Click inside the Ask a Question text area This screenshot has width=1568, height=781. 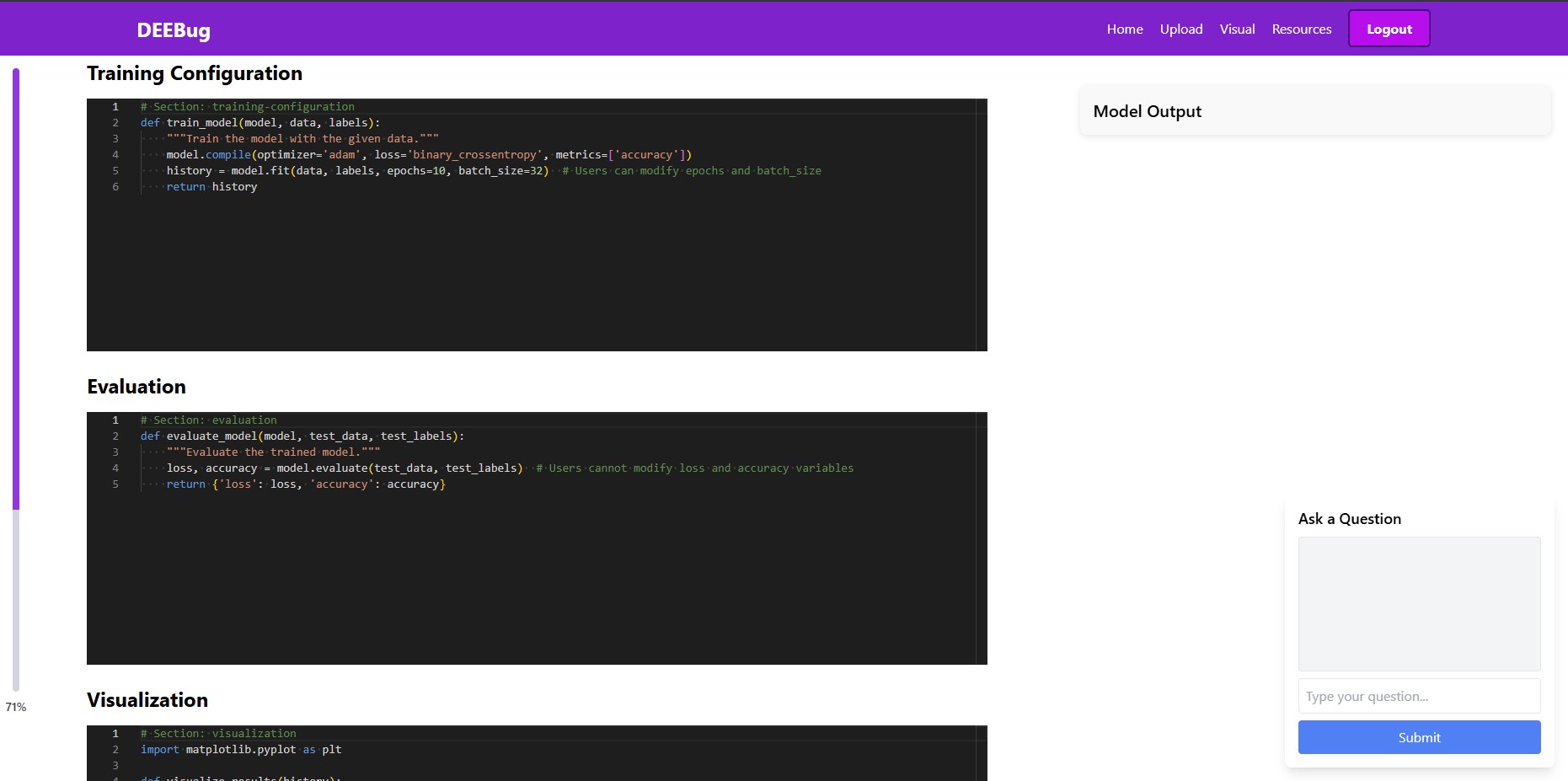(x=1419, y=604)
